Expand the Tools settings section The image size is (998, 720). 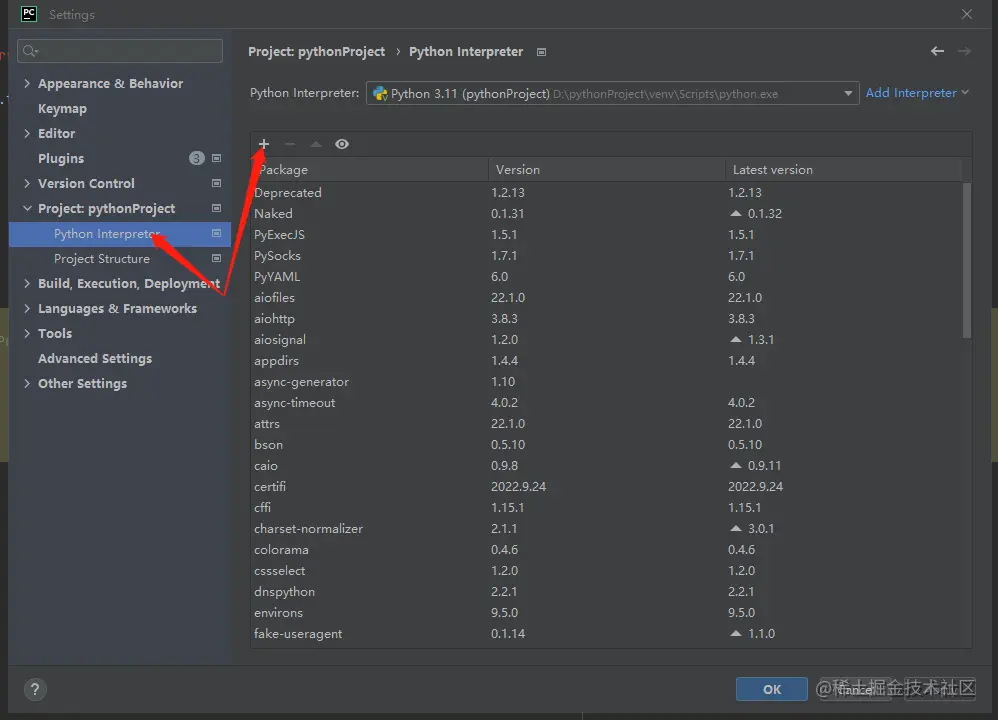[x=27, y=333]
